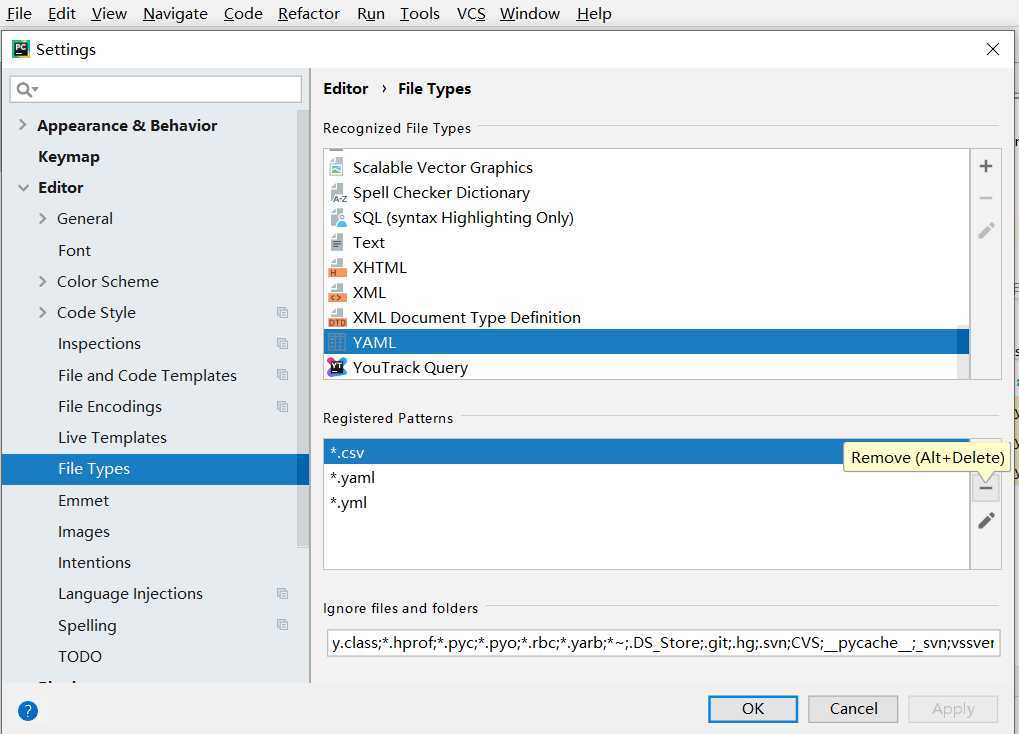Click the copy icon beside Spelling

[x=282, y=625]
